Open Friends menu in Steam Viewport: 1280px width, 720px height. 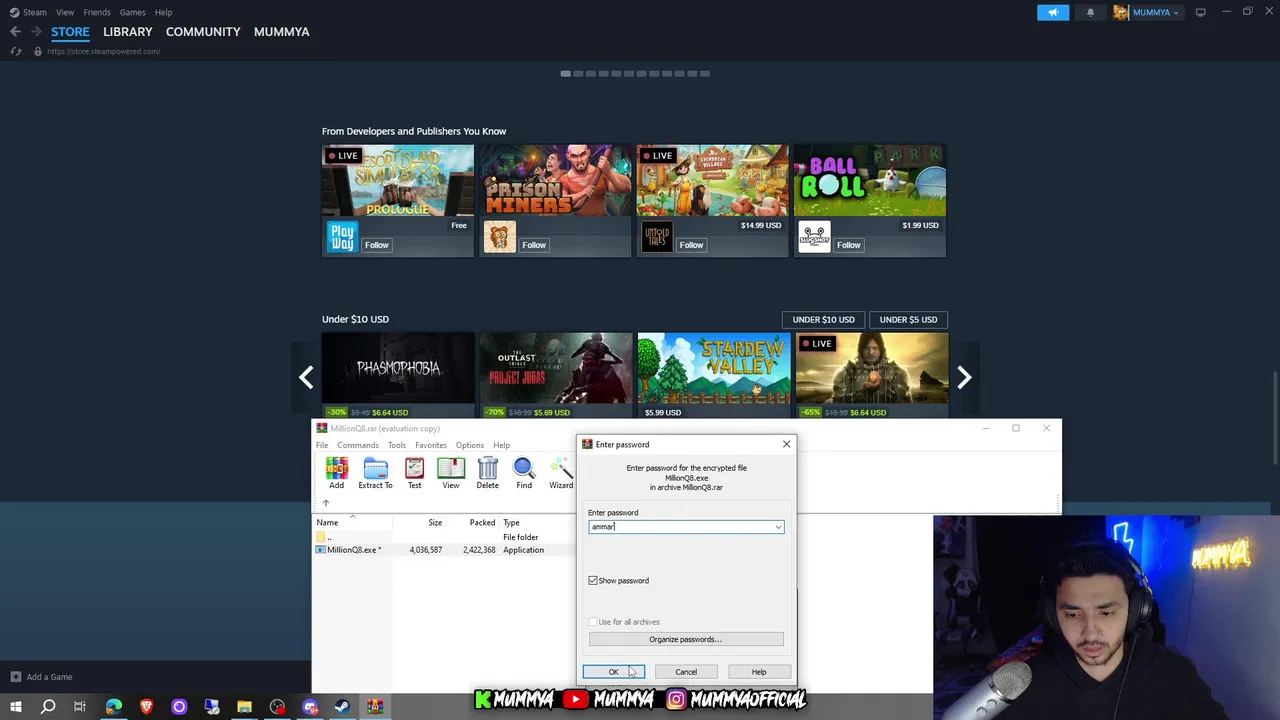97,12
